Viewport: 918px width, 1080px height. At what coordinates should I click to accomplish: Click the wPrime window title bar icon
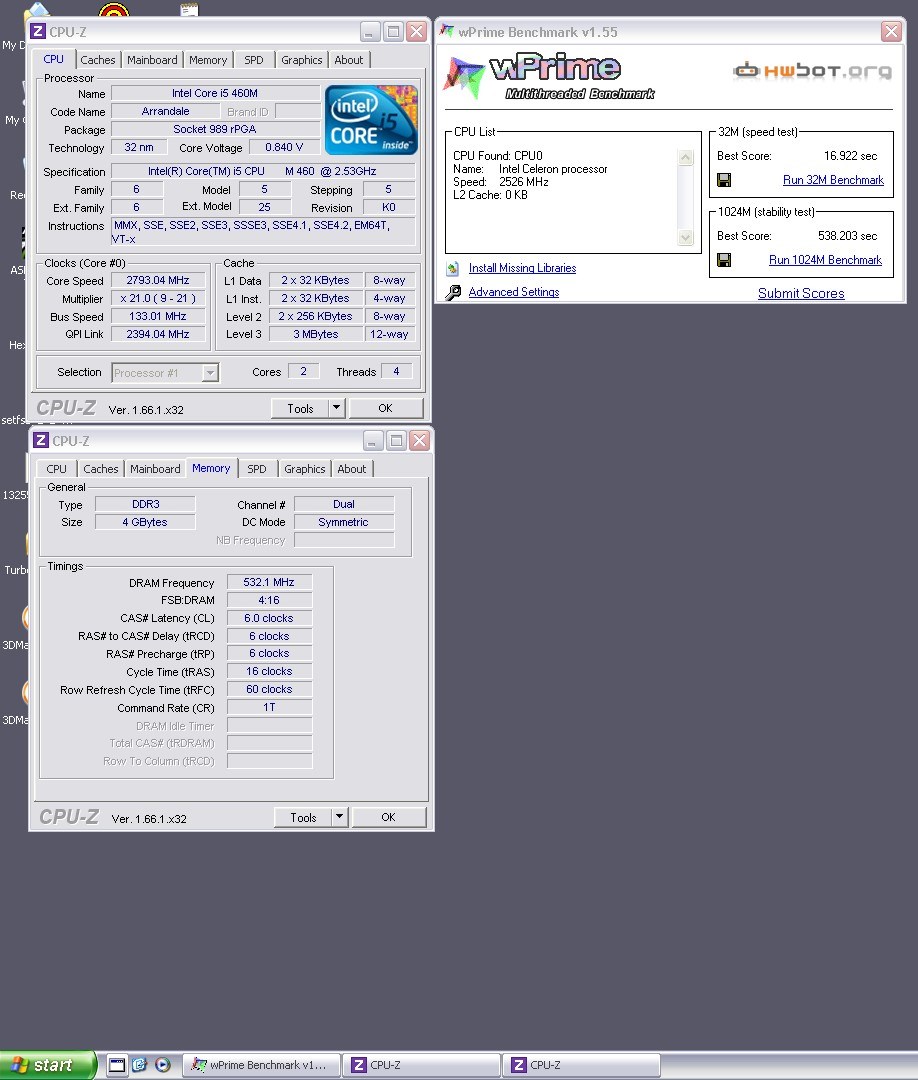(x=448, y=32)
